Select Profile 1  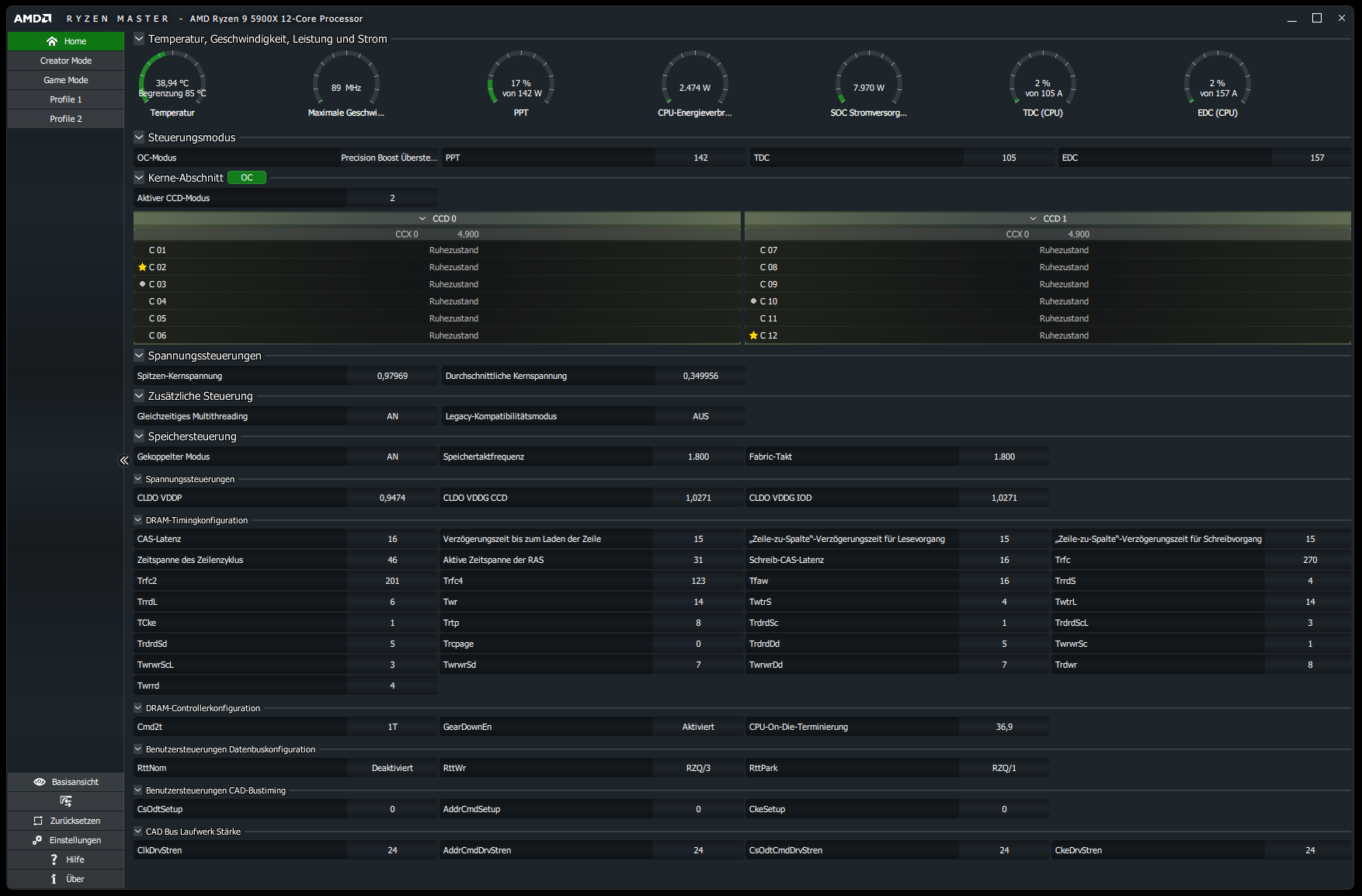tap(66, 99)
